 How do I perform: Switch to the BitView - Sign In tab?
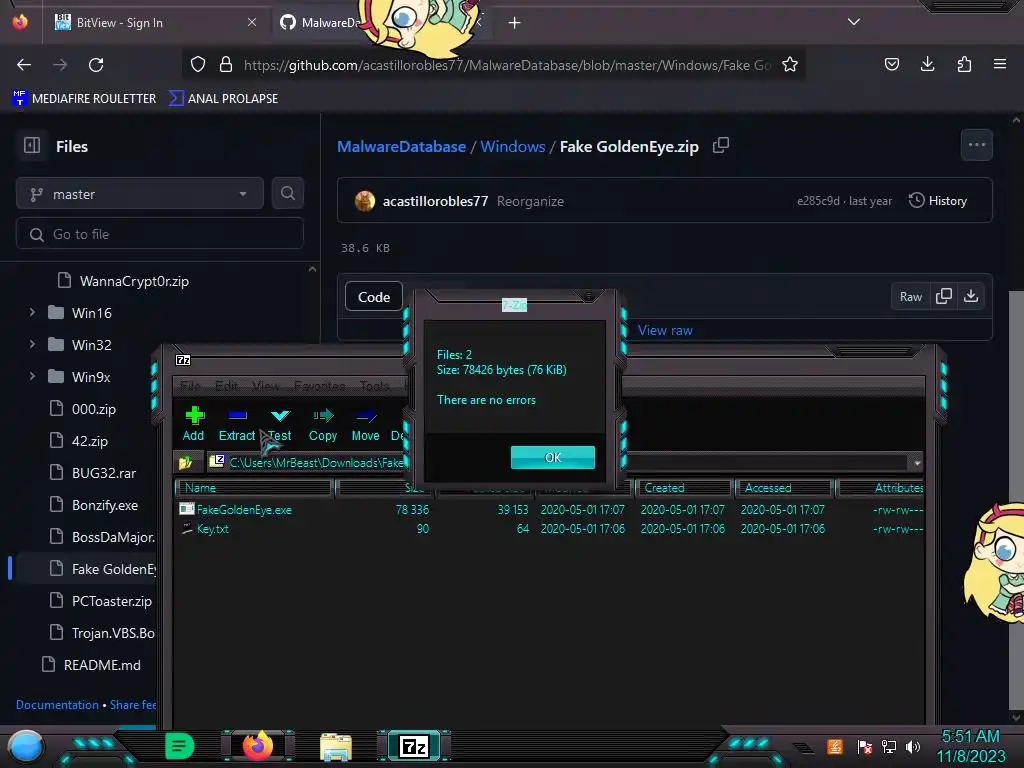coord(153,23)
